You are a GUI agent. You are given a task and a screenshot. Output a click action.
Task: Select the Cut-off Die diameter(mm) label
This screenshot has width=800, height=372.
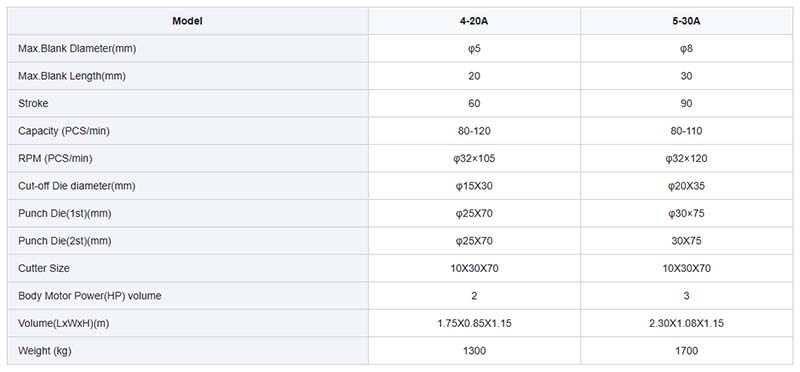pyautogui.click(x=77, y=186)
